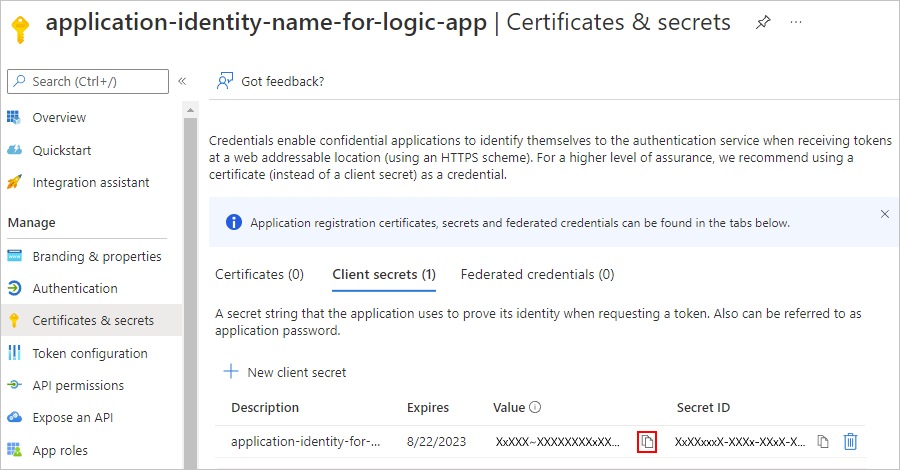900x470 pixels.
Task: Open Token configuration settings
Action: point(90,353)
